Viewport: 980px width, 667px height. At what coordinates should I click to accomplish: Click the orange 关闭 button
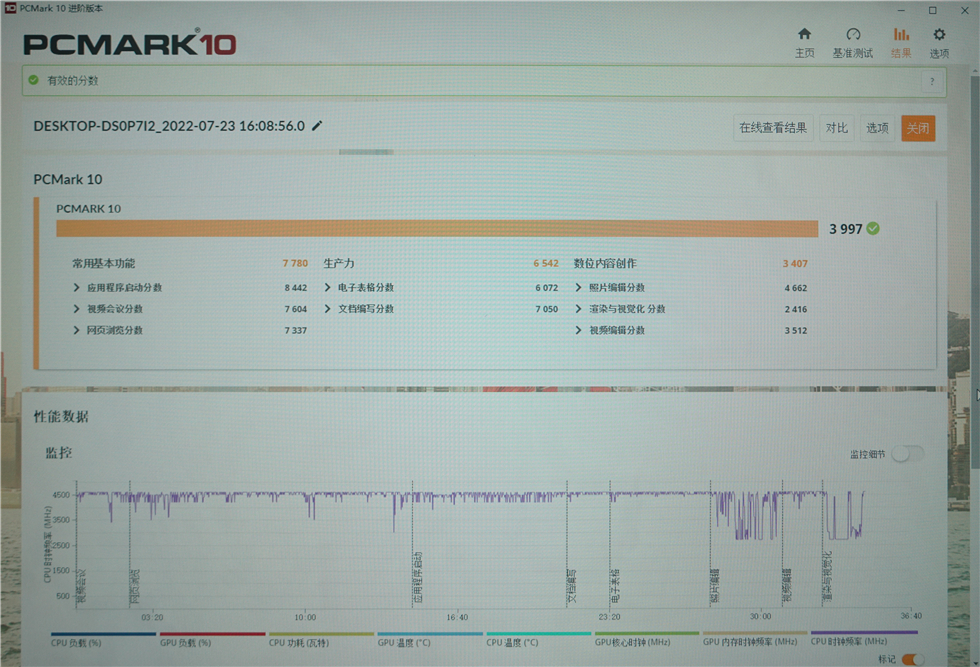pyautogui.click(x=918, y=128)
